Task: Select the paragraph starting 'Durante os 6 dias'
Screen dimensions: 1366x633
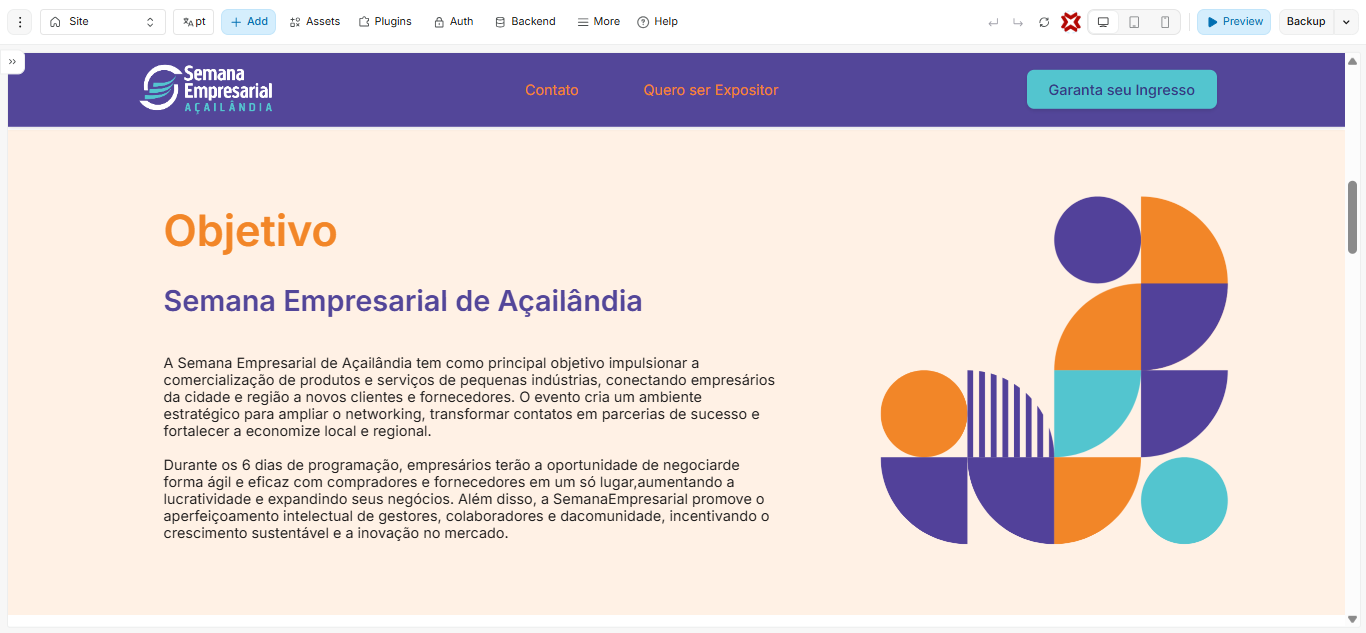Action: [467, 499]
